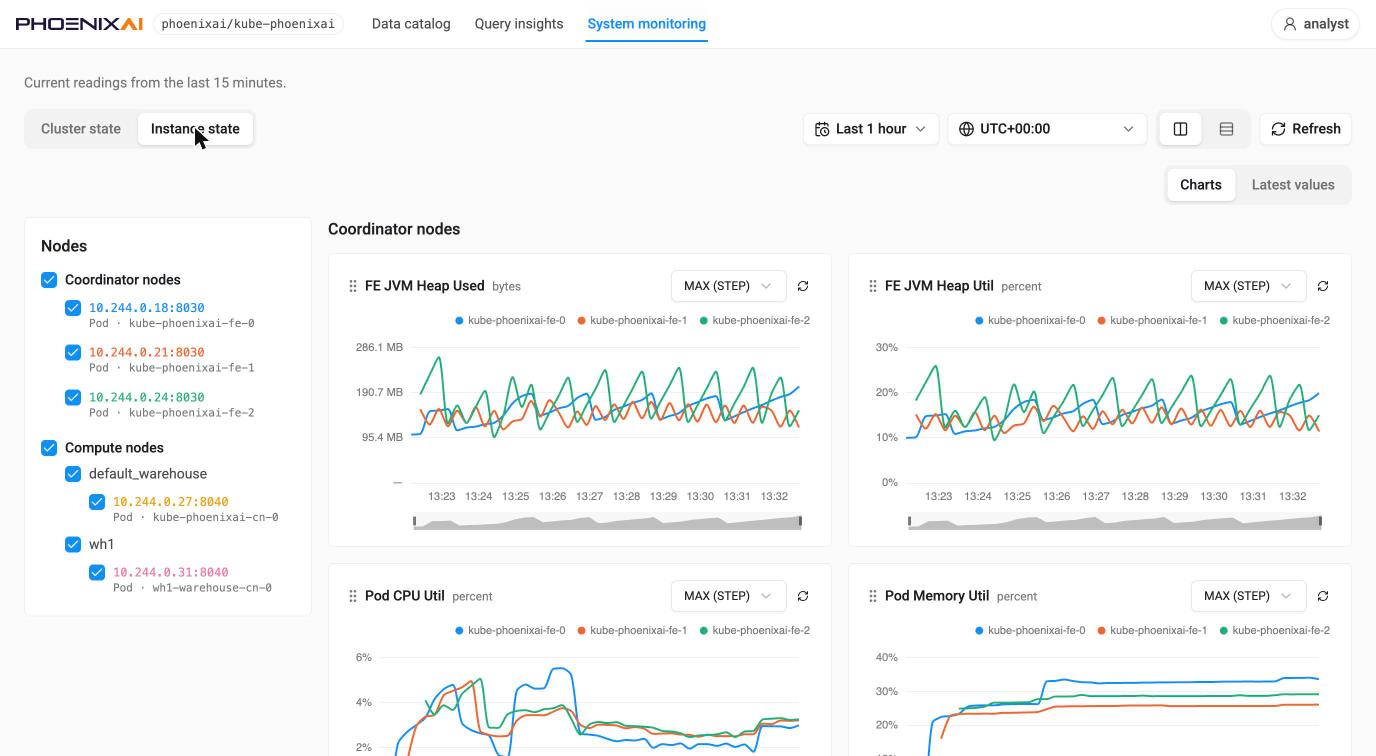Switch to Cluster state tab
This screenshot has width=1376, height=756.
(81, 129)
